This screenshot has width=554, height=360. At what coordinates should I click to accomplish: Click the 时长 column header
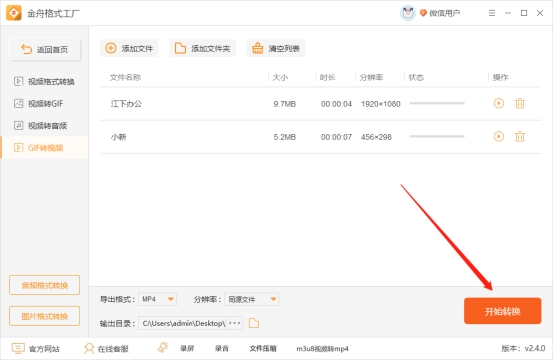(328, 77)
